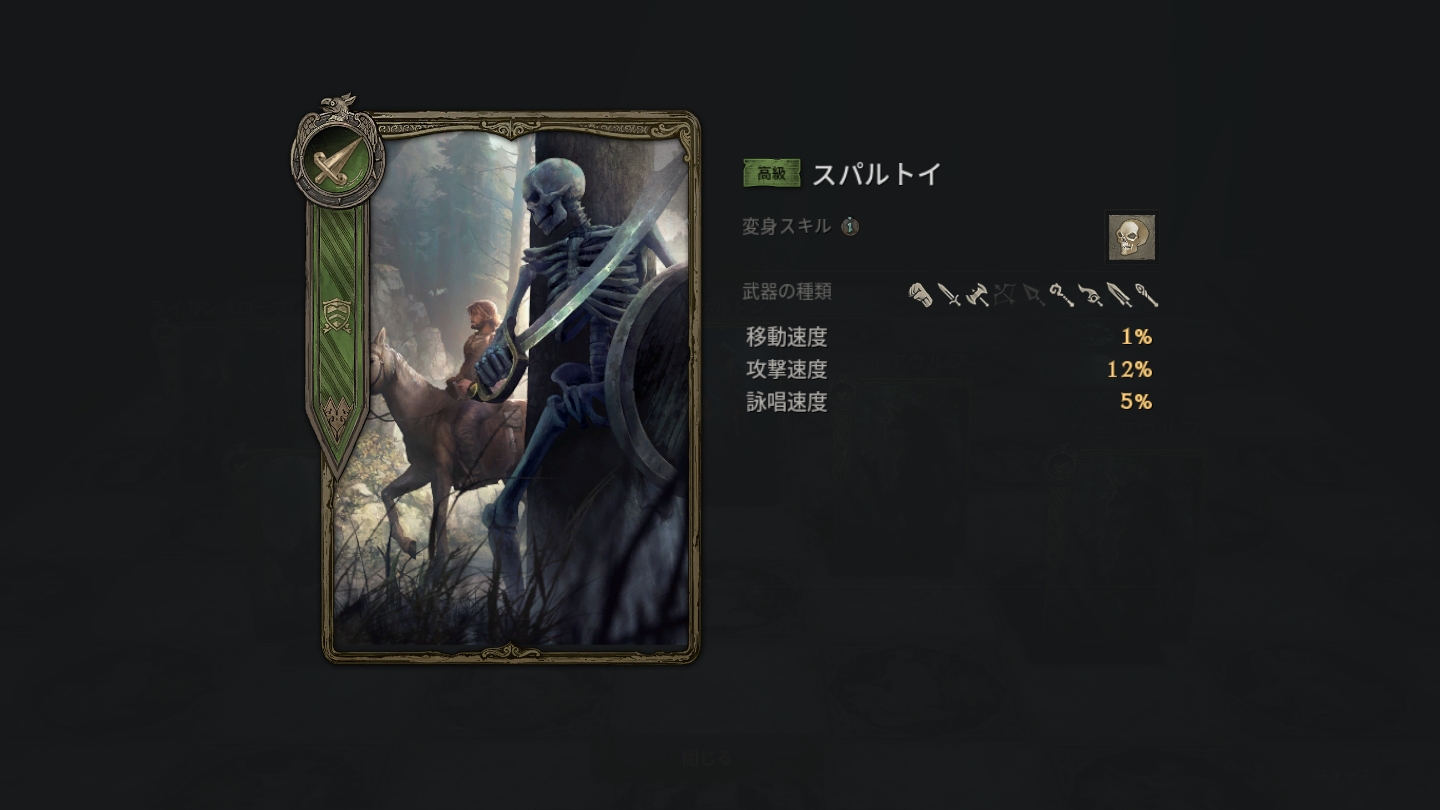Select the sword weapon type icon

(x=949, y=295)
